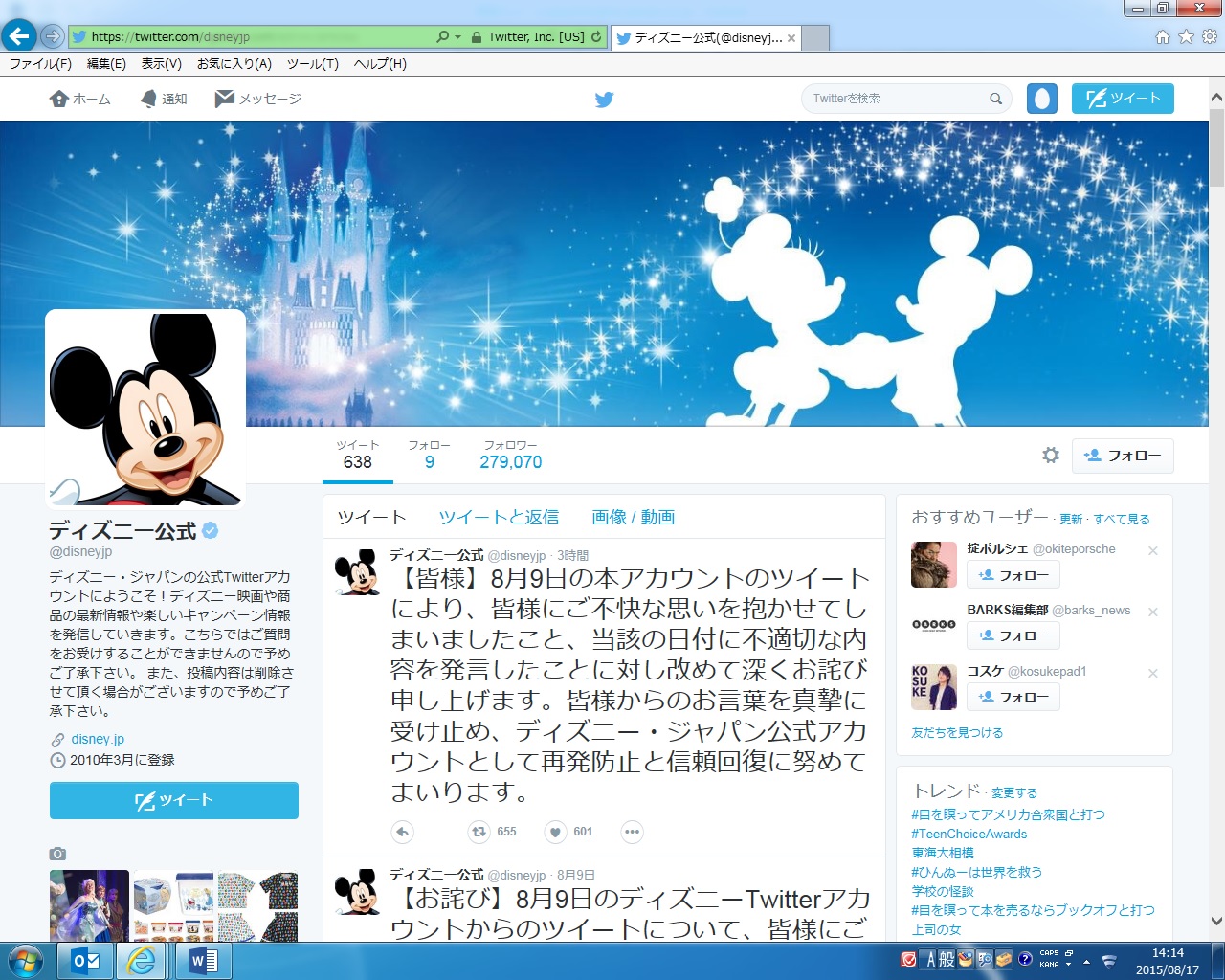
Task: Click the Twitter bird logo in the header
Action: pos(604,100)
